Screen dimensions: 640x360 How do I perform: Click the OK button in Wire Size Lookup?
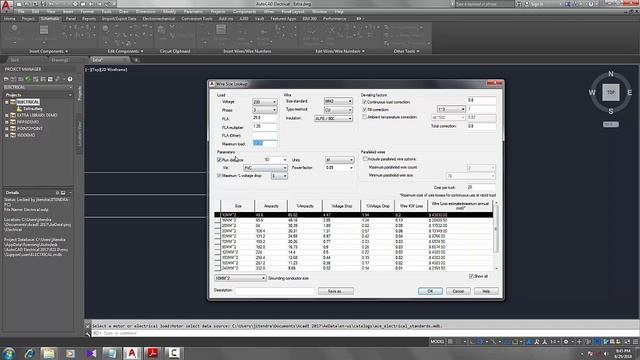(x=430, y=291)
